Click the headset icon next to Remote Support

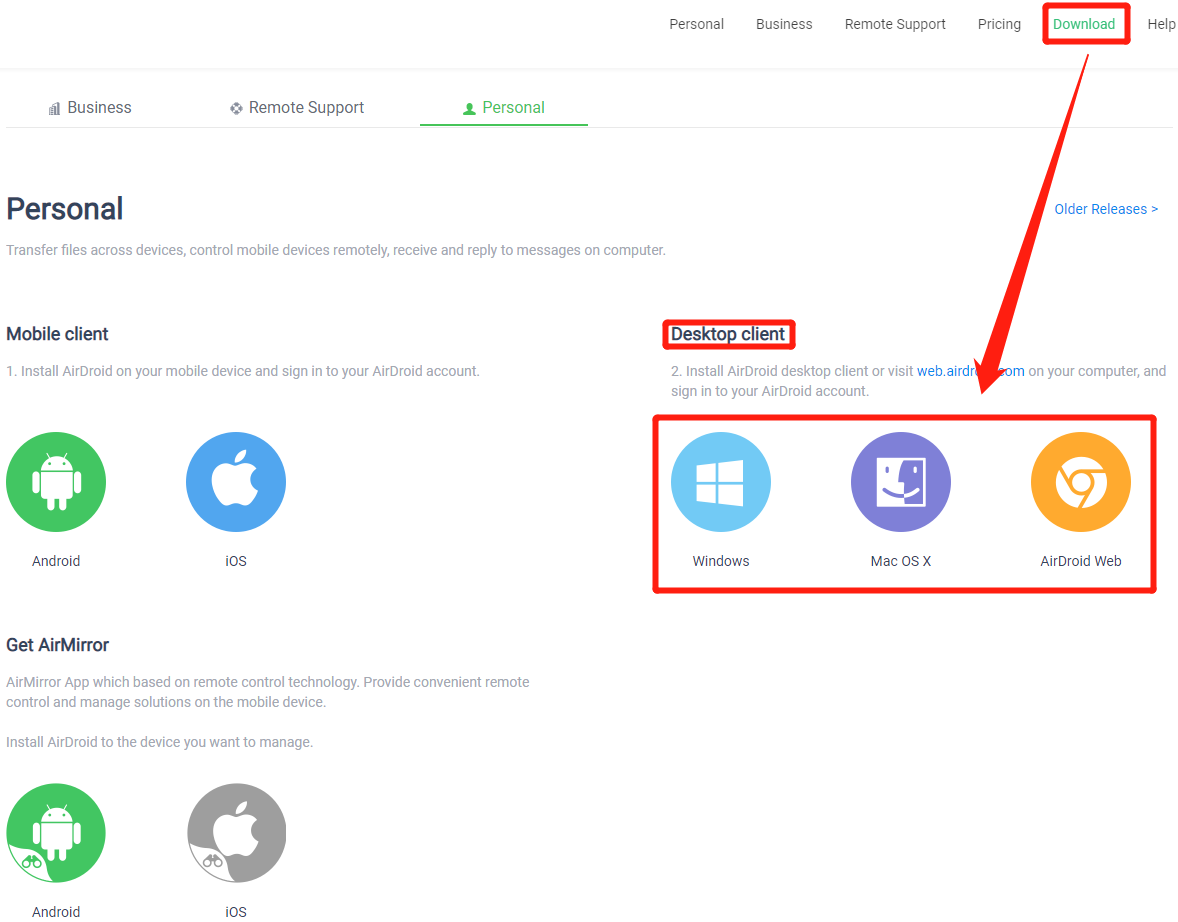(x=235, y=107)
